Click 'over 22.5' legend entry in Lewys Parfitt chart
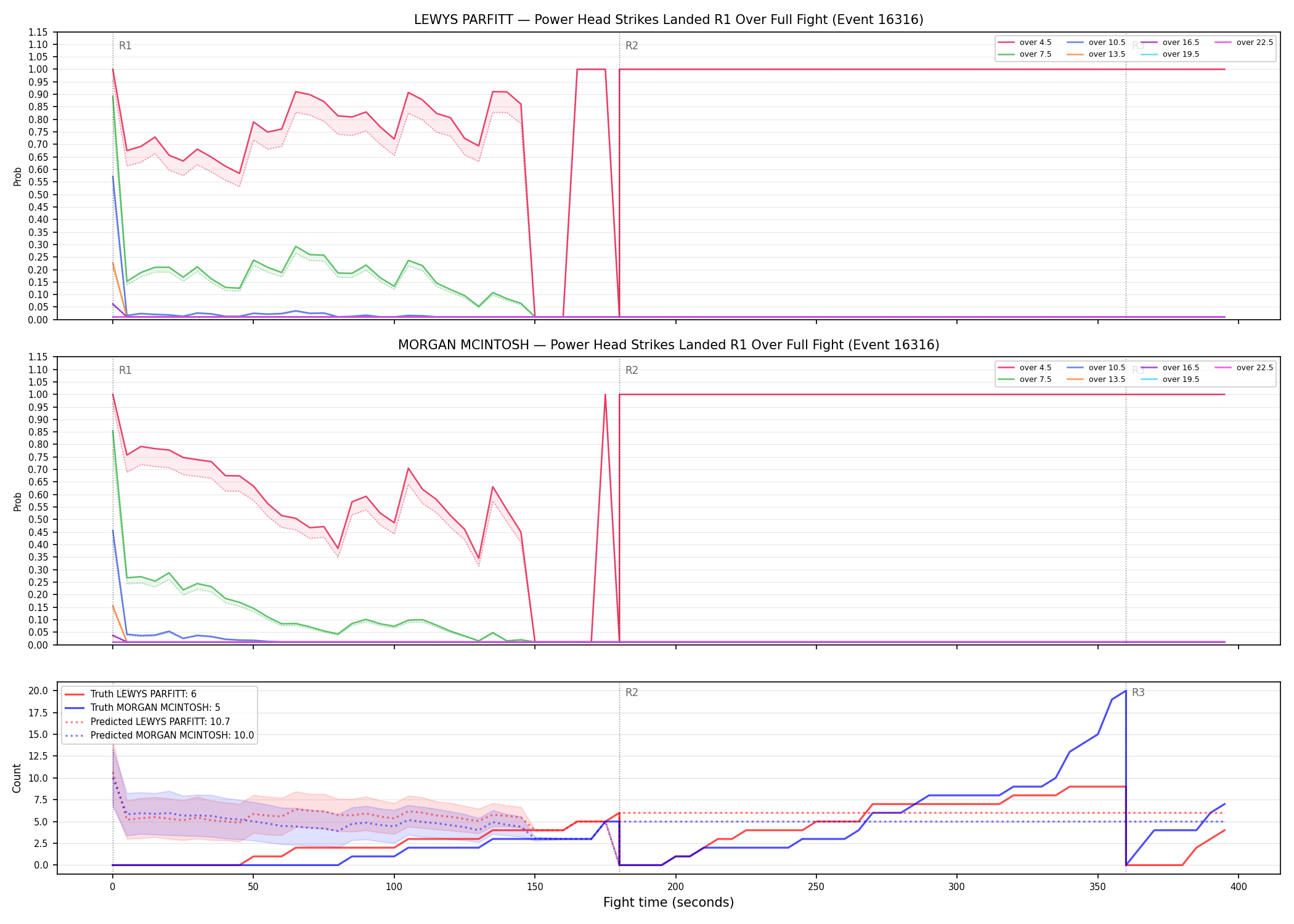Viewport: 1294px width, 924px height. (1243, 43)
